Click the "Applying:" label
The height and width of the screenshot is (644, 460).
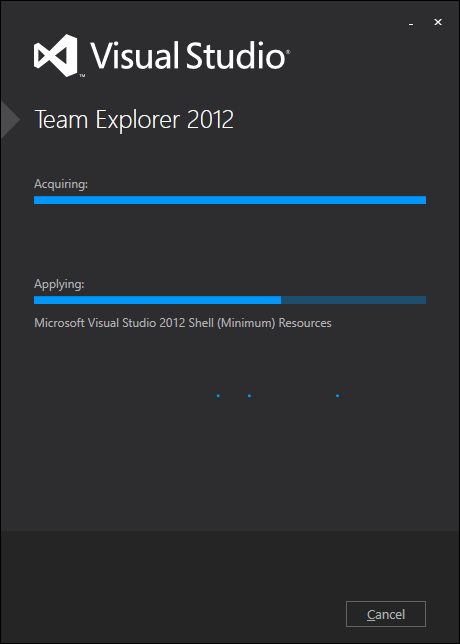point(59,284)
